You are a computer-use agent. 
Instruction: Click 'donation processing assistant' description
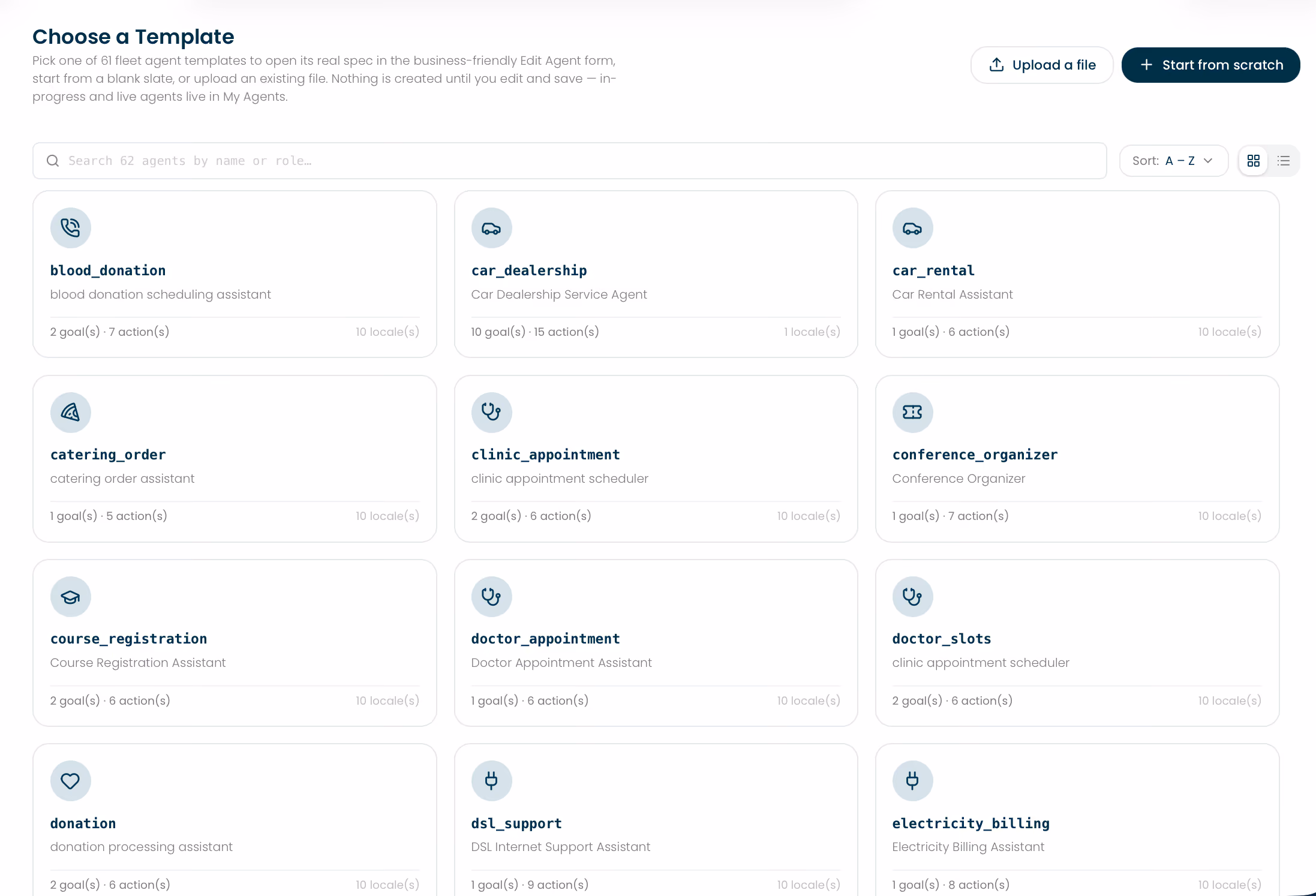click(142, 847)
